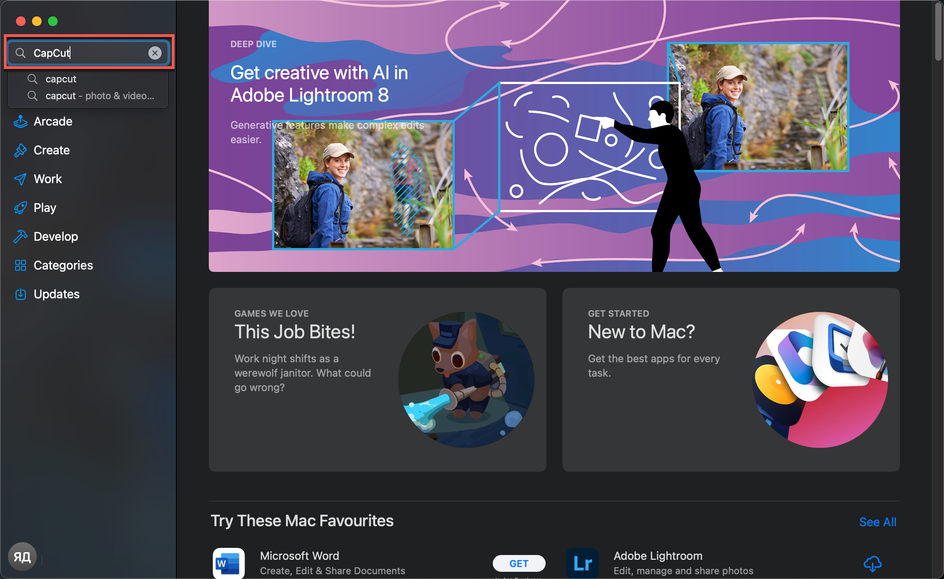Open the Categories section
The height and width of the screenshot is (579, 944).
[63, 265]
